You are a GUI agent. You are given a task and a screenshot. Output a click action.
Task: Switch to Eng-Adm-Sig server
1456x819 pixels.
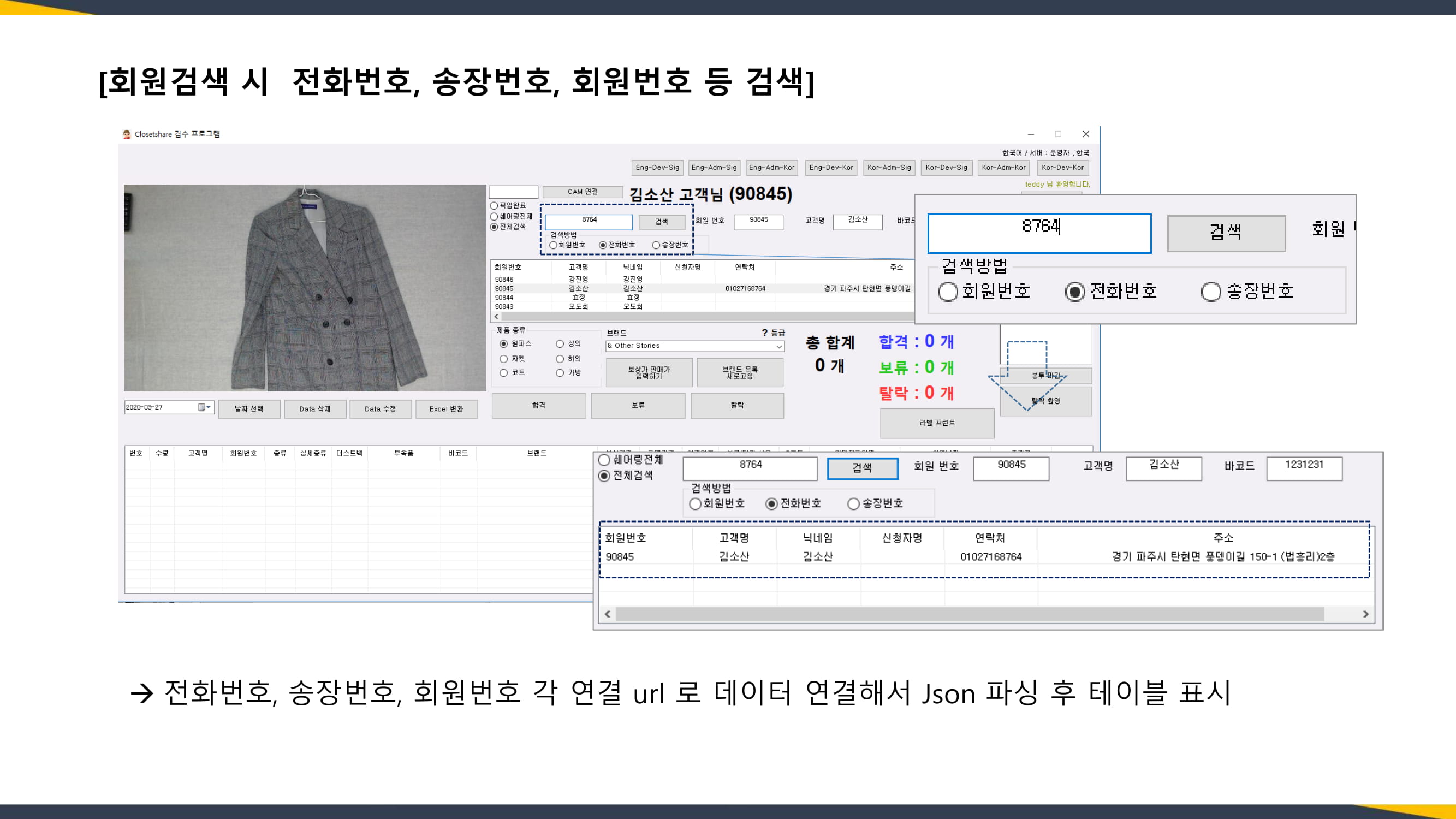click(x=714, y=168)
